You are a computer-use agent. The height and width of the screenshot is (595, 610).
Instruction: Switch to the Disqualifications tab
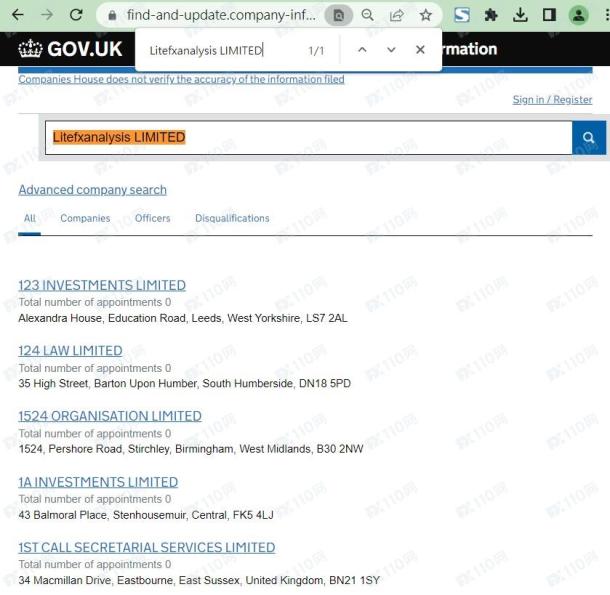point(232,218)
